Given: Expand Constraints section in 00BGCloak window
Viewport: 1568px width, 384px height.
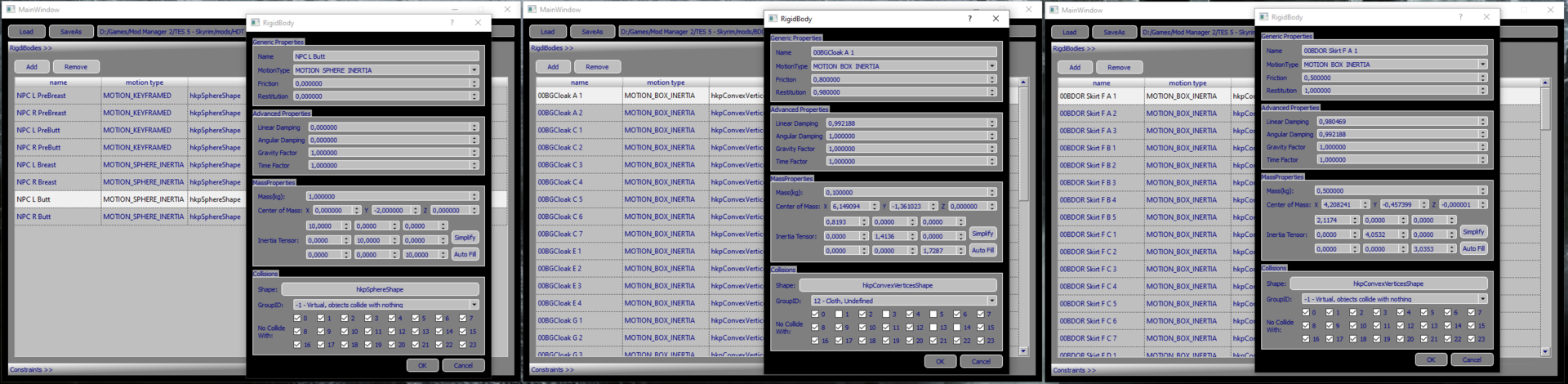Looking at the screenshot, I should 552,369.
